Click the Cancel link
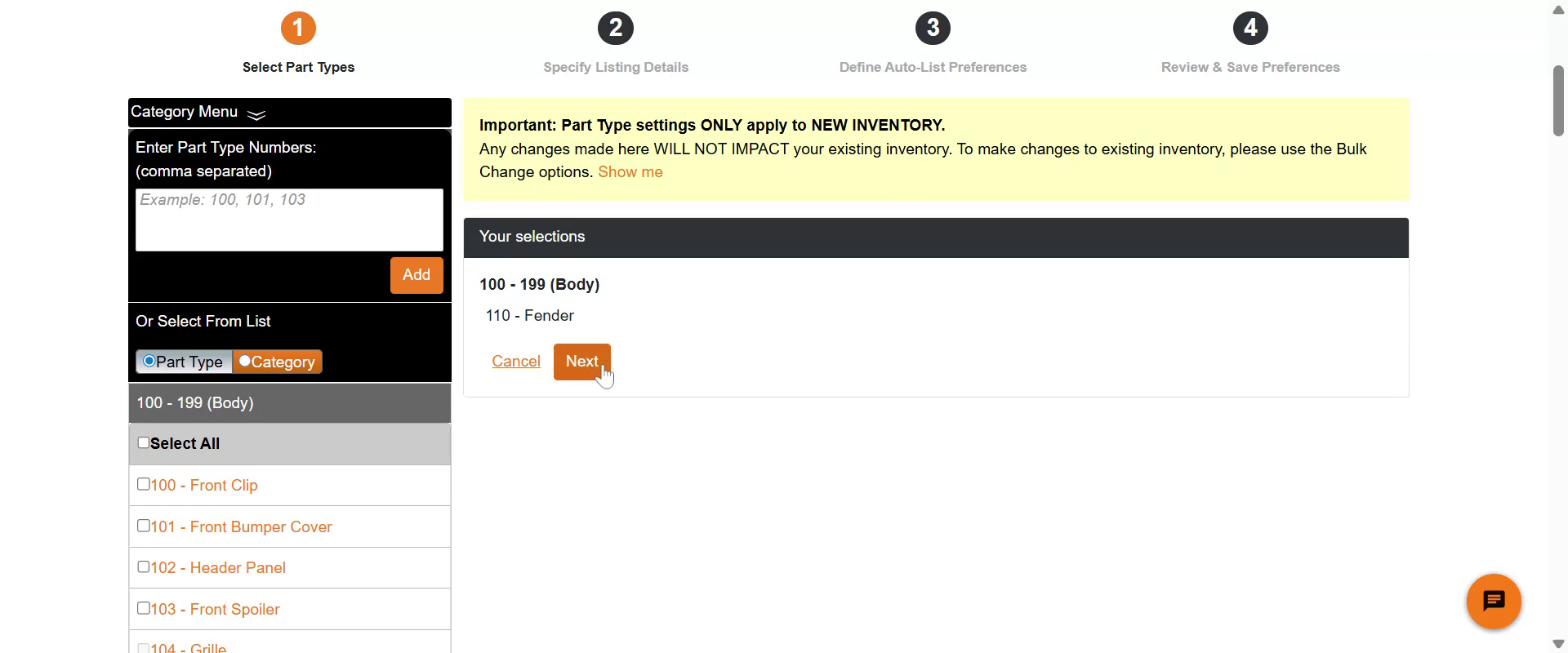1568x653 pixels. point(515,362)
